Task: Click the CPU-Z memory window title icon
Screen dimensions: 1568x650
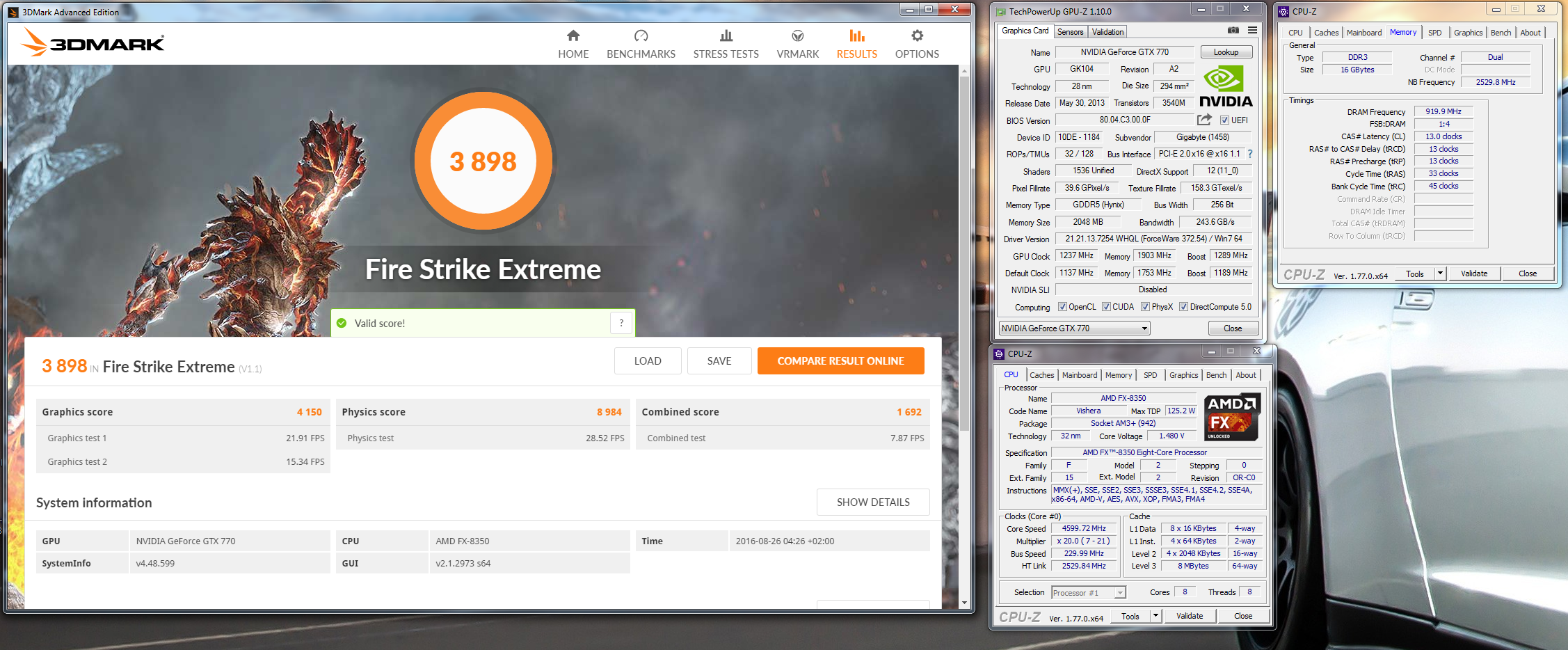Action: tap(1283, 12)
